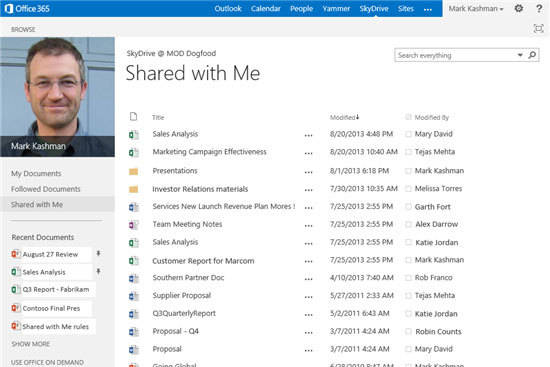Click Word icon beside Proposal - Q4
This screenshot has width=550, height=367.
click(133, 332)
